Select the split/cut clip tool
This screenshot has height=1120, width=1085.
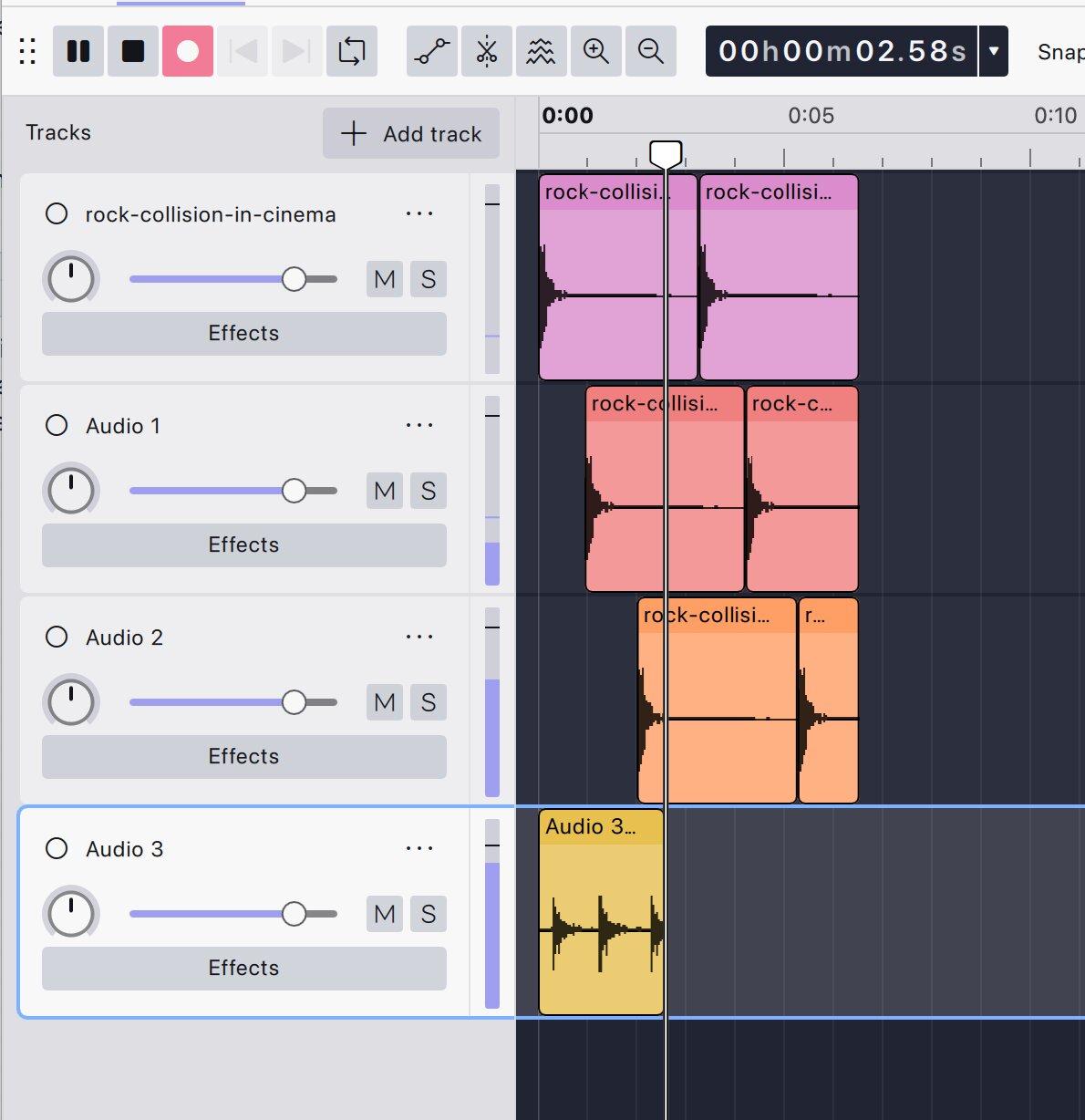click(487, 51)
